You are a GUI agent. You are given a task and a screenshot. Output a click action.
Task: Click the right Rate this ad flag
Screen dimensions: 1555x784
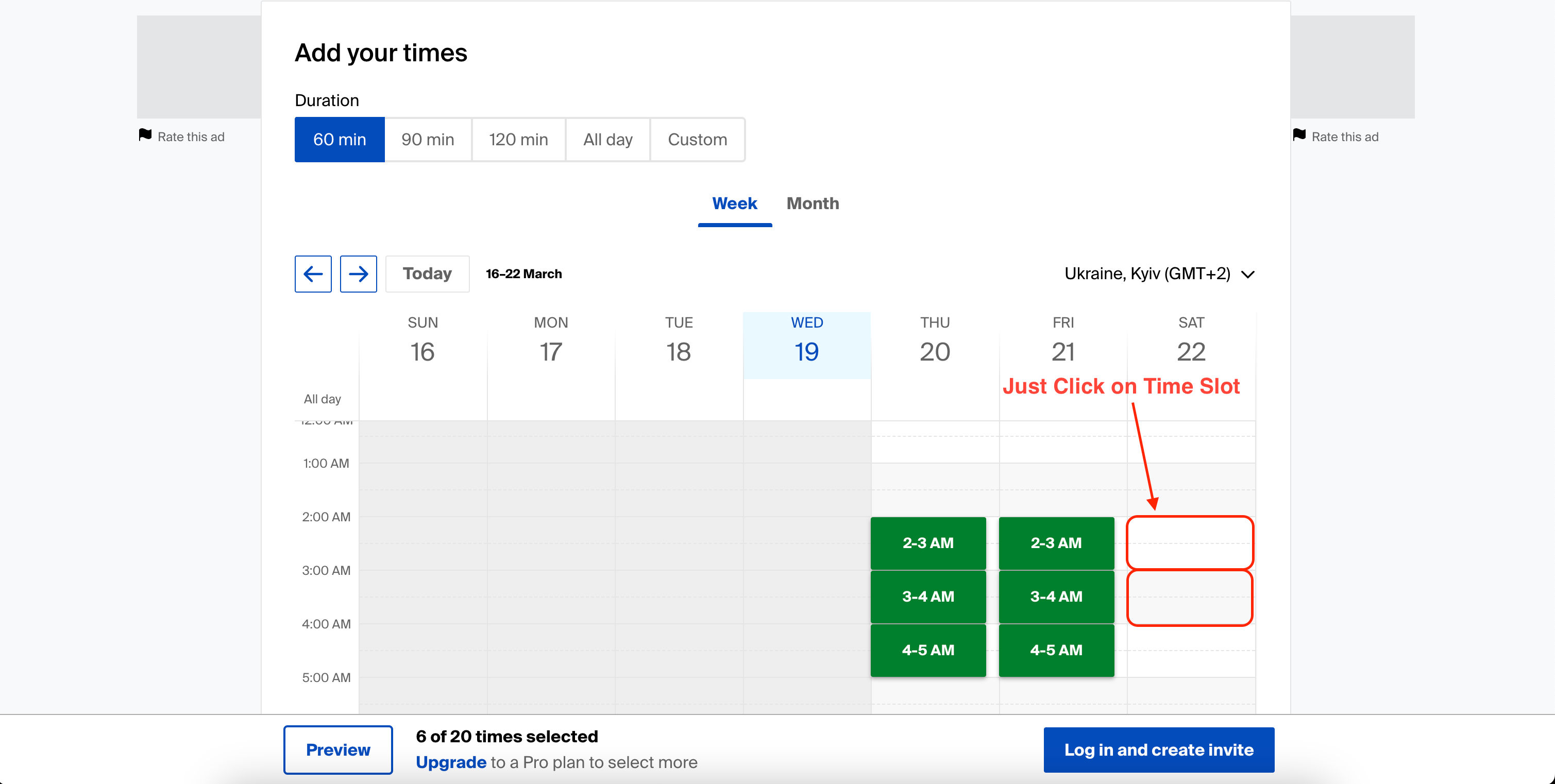click(1299, 135)
